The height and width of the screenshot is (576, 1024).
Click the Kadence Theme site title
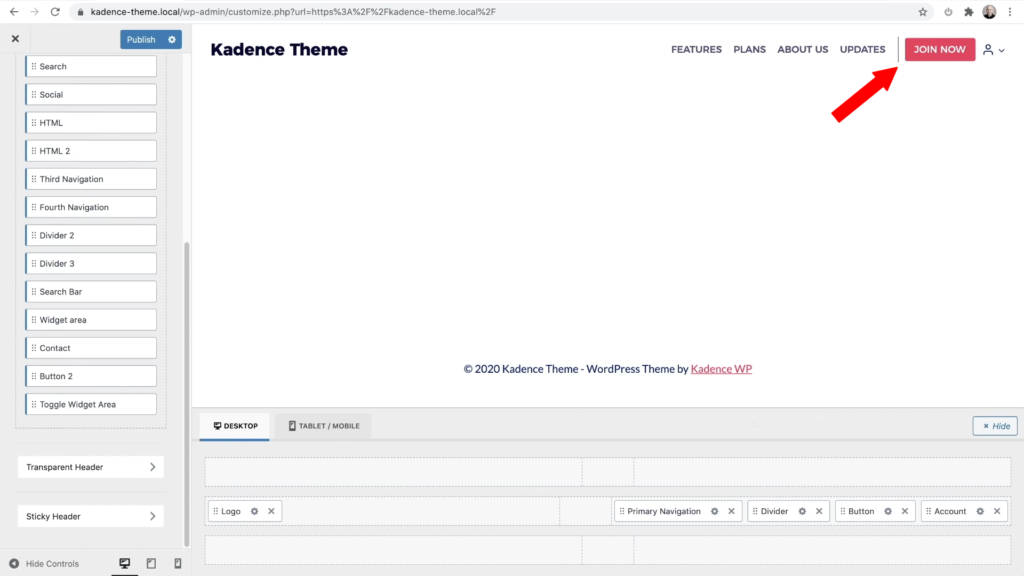pyautogui.click(x=279, y=50)
